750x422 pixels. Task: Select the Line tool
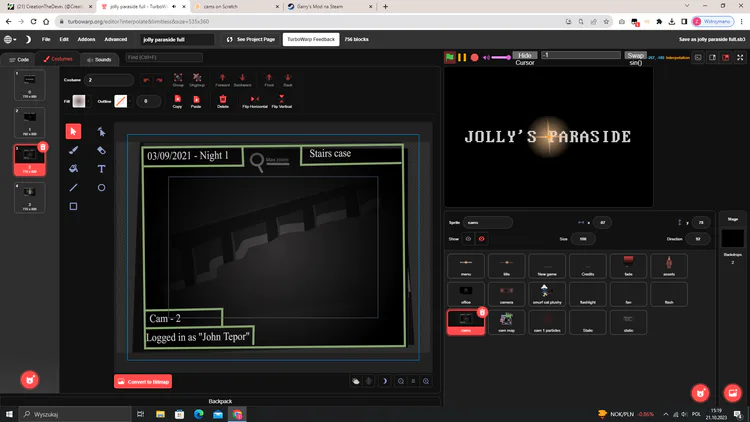(x=73, y=188)
